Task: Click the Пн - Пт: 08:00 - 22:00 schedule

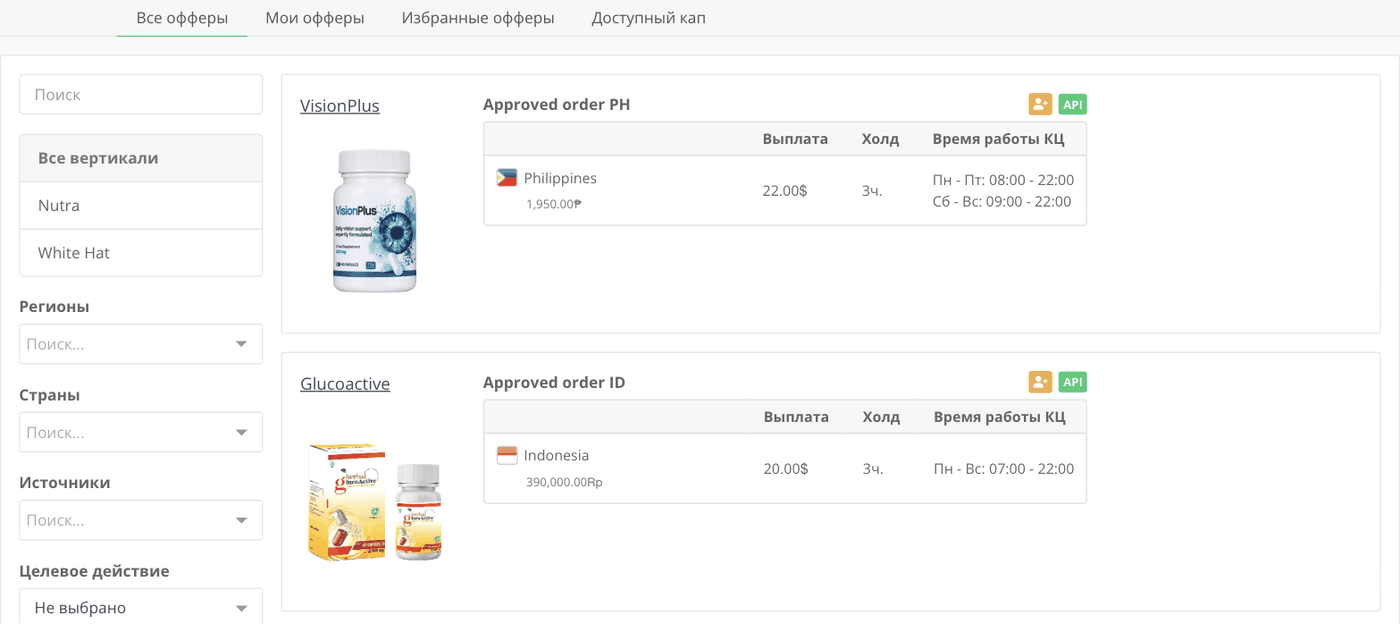Action: (x=1004, y=180)
